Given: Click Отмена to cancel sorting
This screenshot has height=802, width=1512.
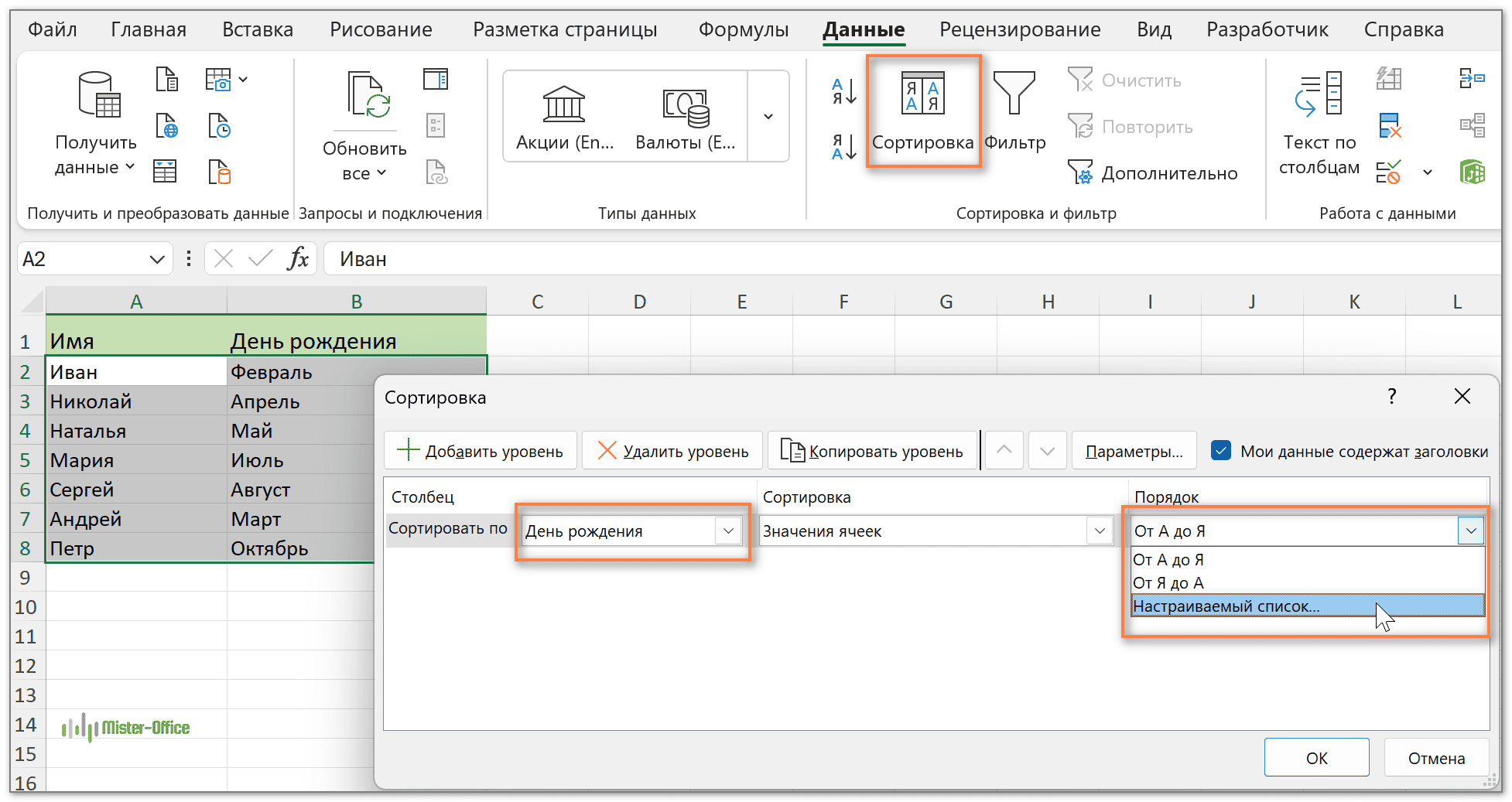Looking at the screenshot, I should (1436, 758).
